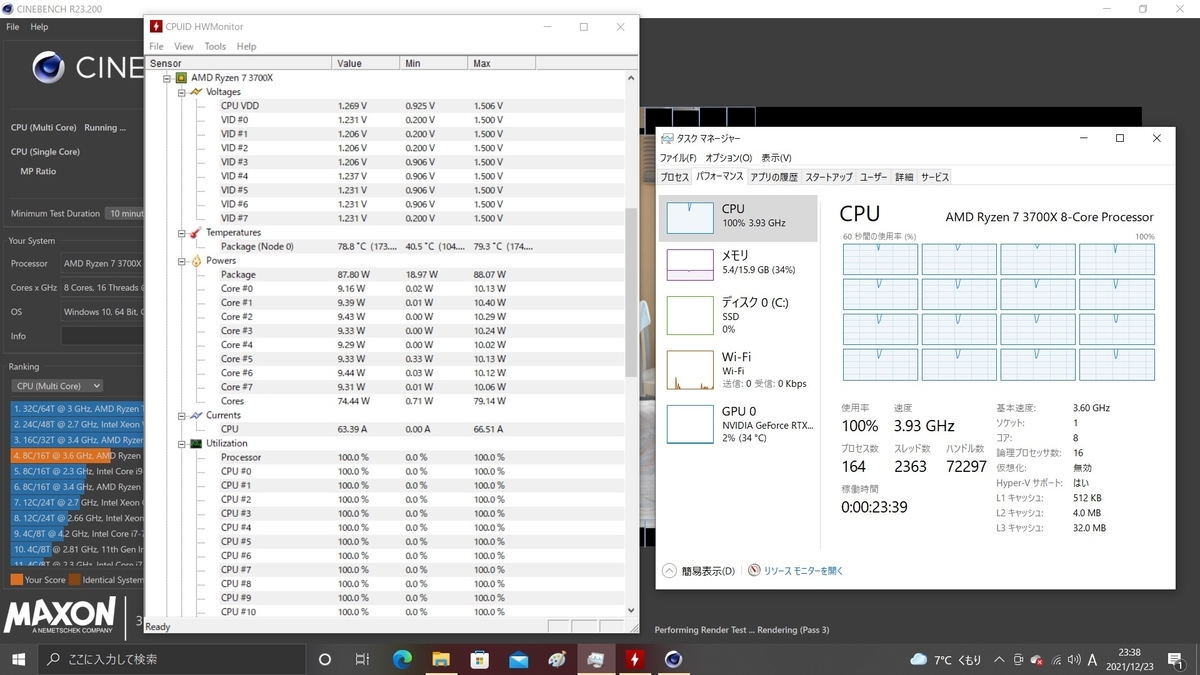Open Mail app from the taskbar
This screenshot has height=675, width=1200.
519,659
